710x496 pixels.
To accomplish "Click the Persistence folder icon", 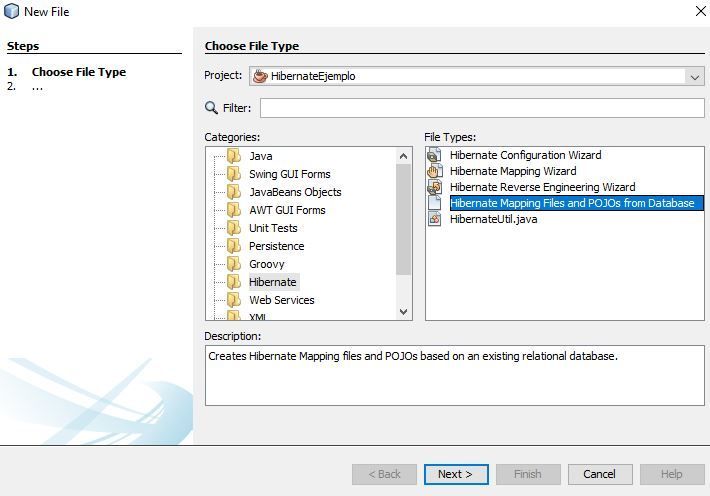I will coord(234,246).
